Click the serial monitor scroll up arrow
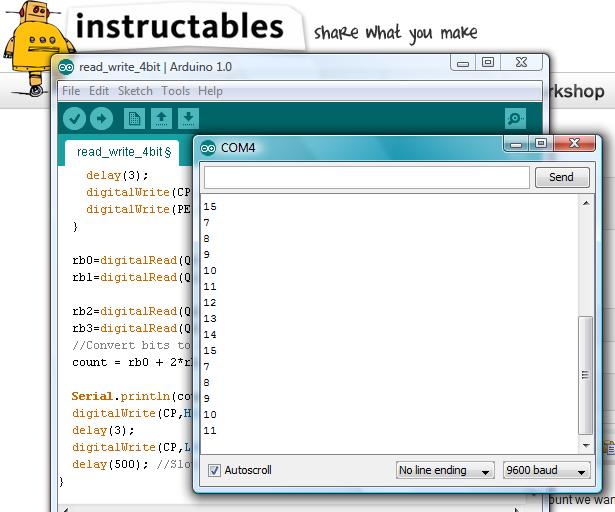Screen dimensions: 615x512 point(586,203)
